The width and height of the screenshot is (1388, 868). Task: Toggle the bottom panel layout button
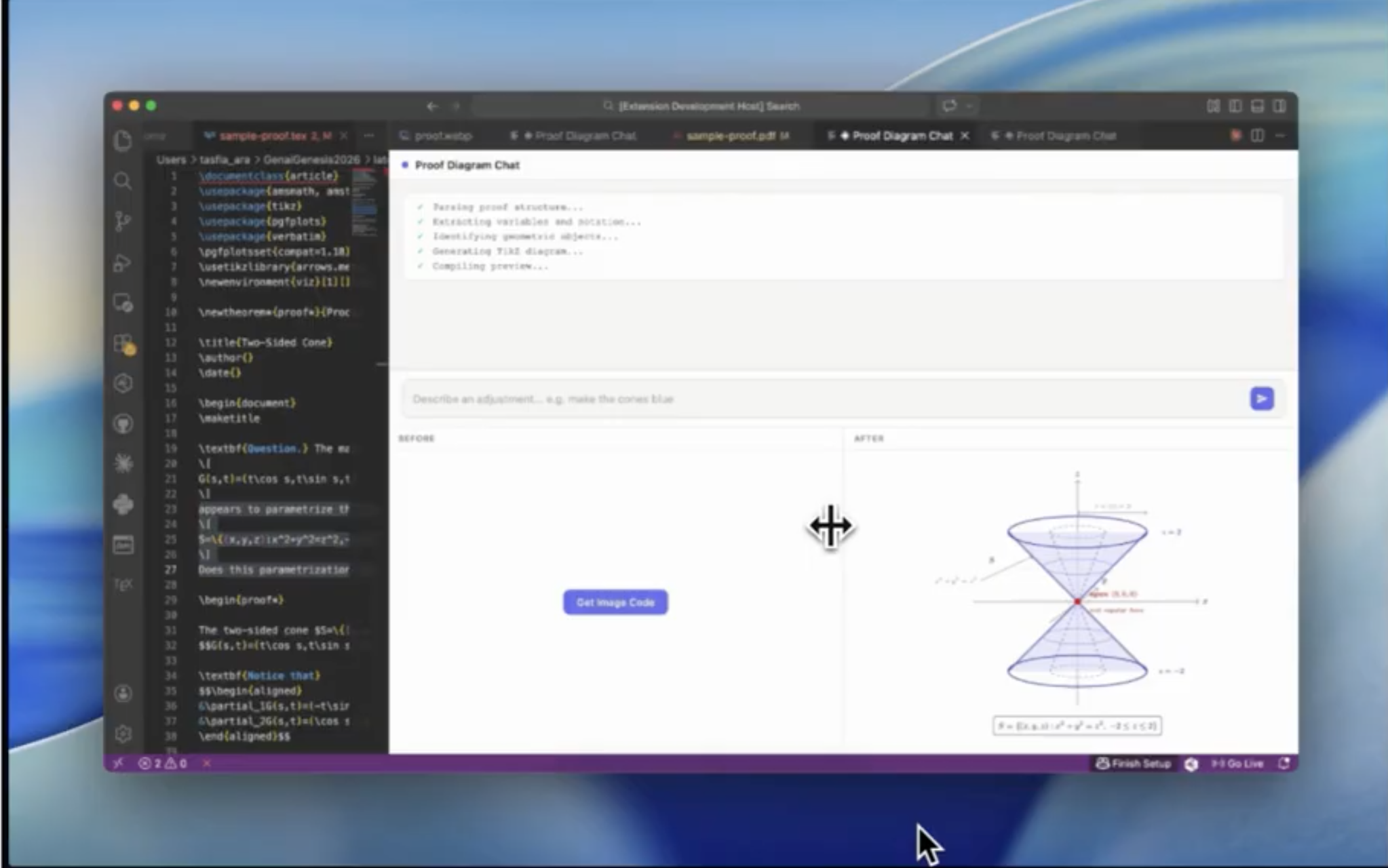(1257, 106)
